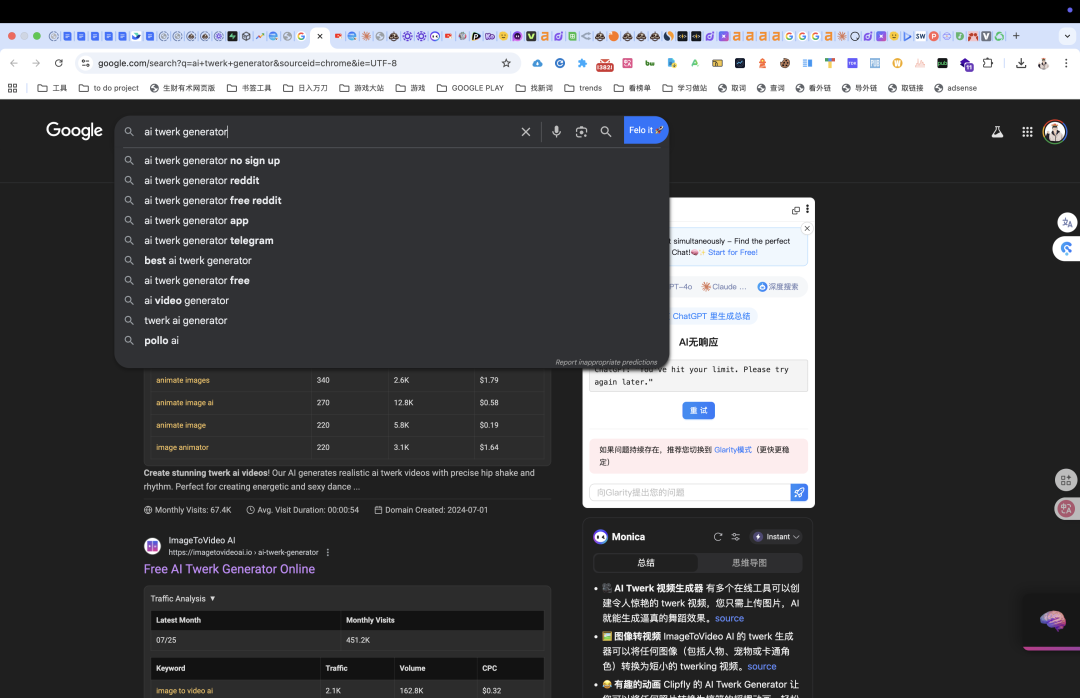Open the Google apps grid
1080x698 pixels.
tap(1027, 132)
